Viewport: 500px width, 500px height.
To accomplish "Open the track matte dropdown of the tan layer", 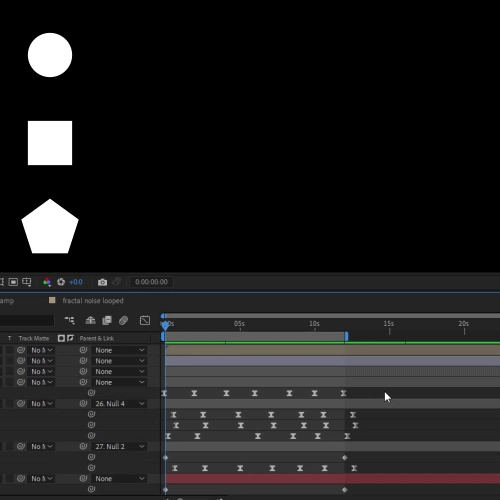I will coord(41,350).
